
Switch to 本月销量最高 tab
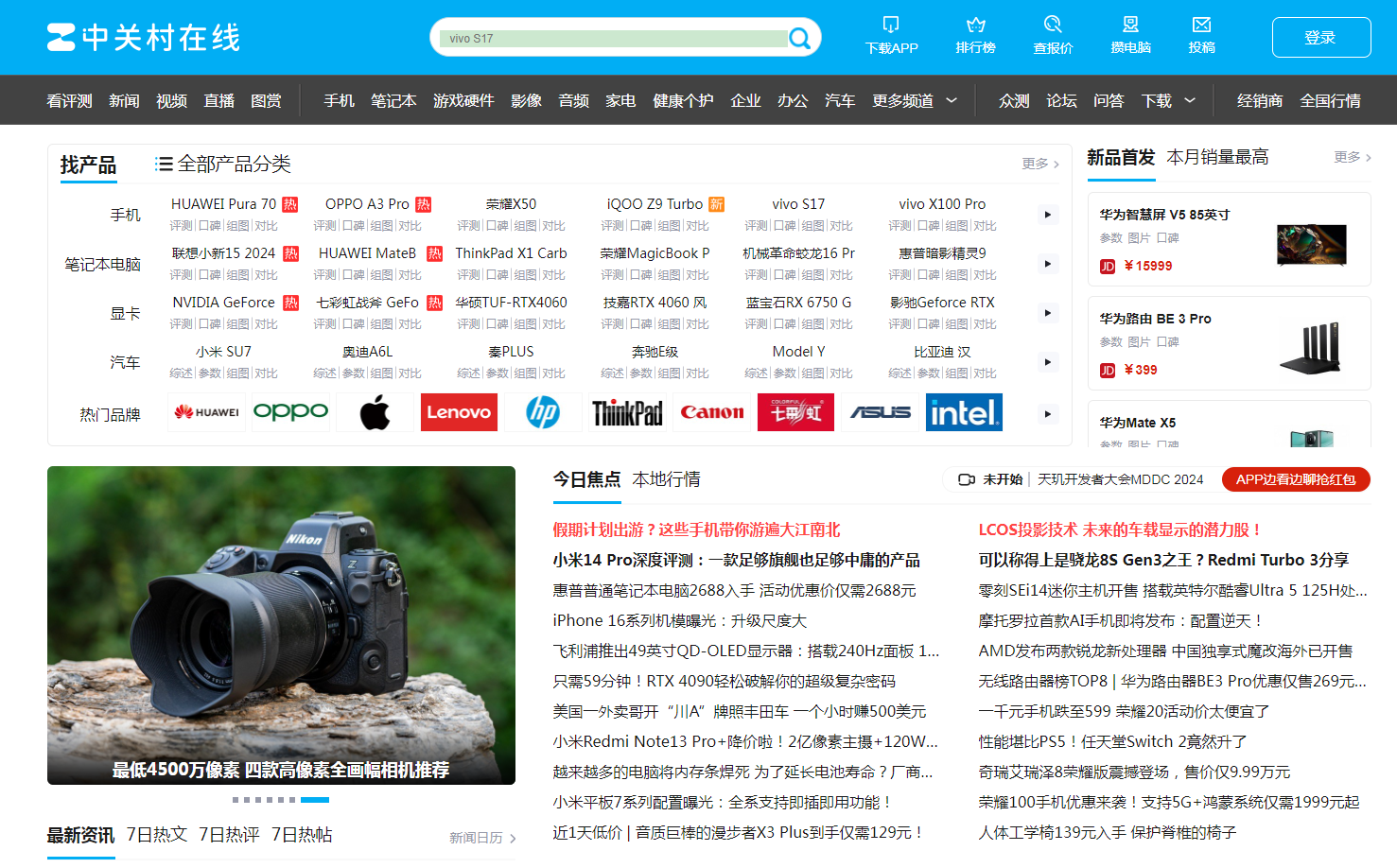tap(1217, 157)
